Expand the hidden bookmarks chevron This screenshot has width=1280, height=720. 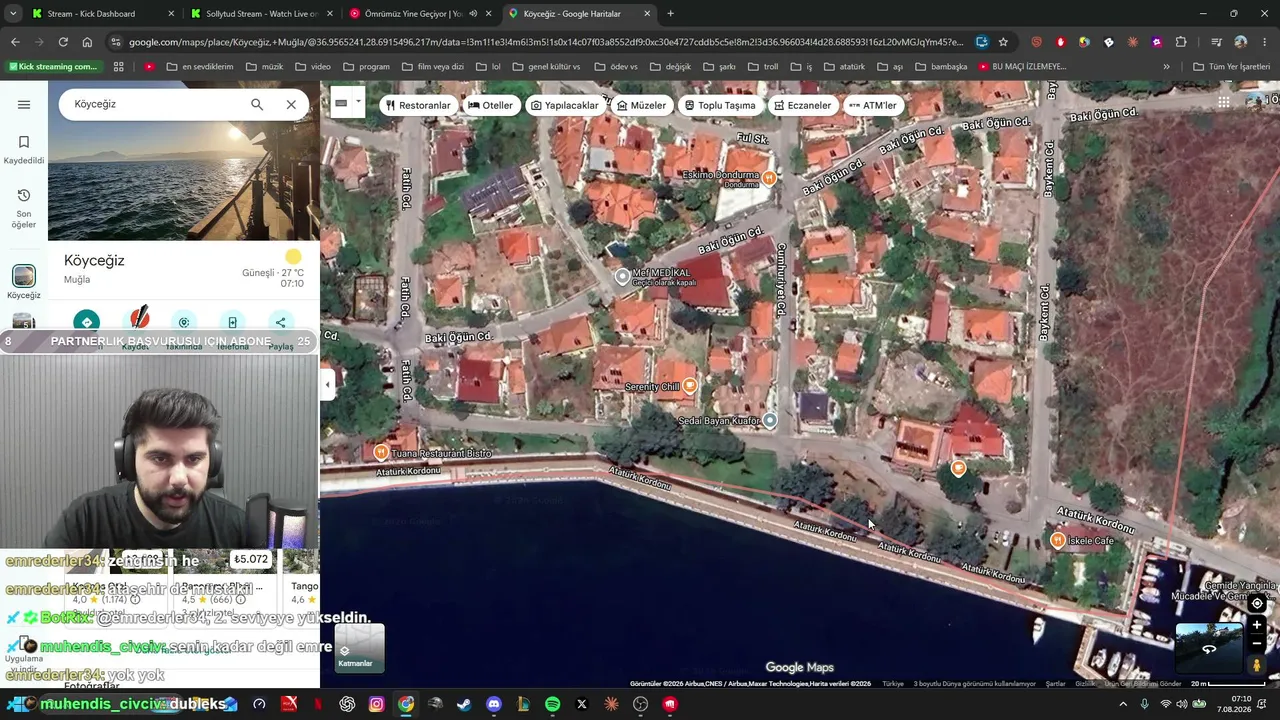(x=1166, y=67)
